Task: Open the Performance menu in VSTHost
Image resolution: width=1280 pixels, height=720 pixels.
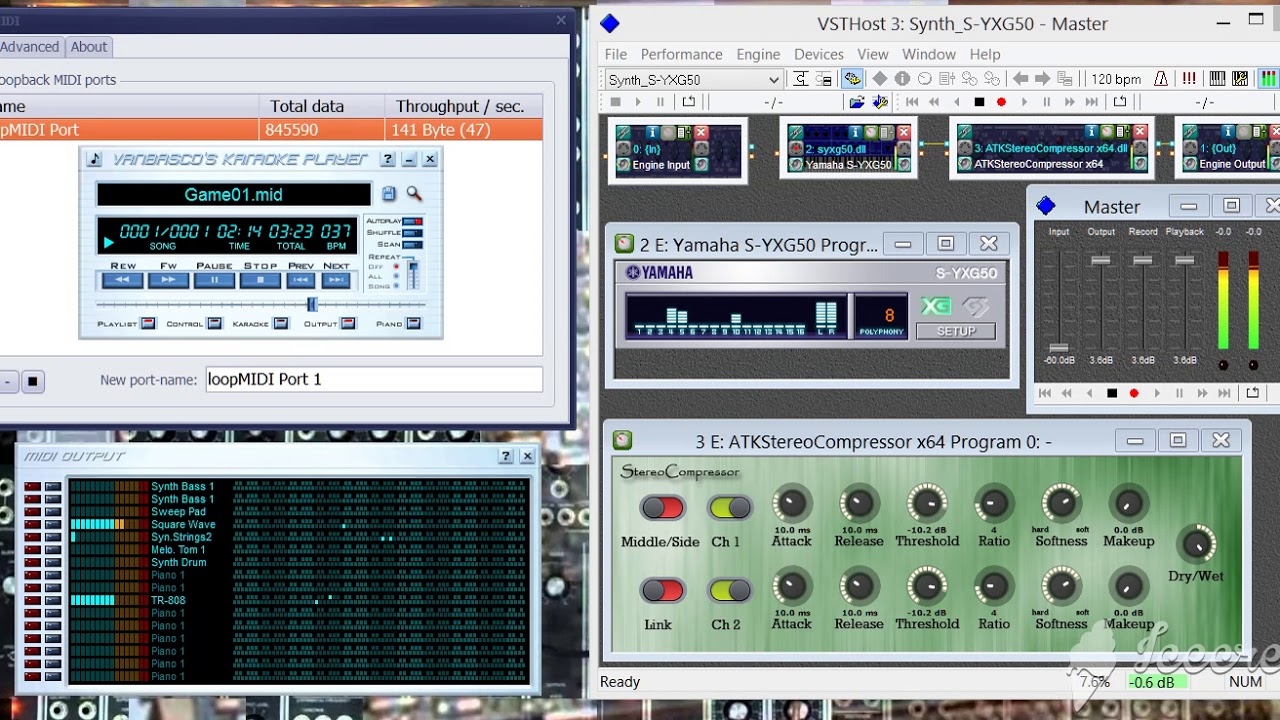Action: [x=682, y=54]
